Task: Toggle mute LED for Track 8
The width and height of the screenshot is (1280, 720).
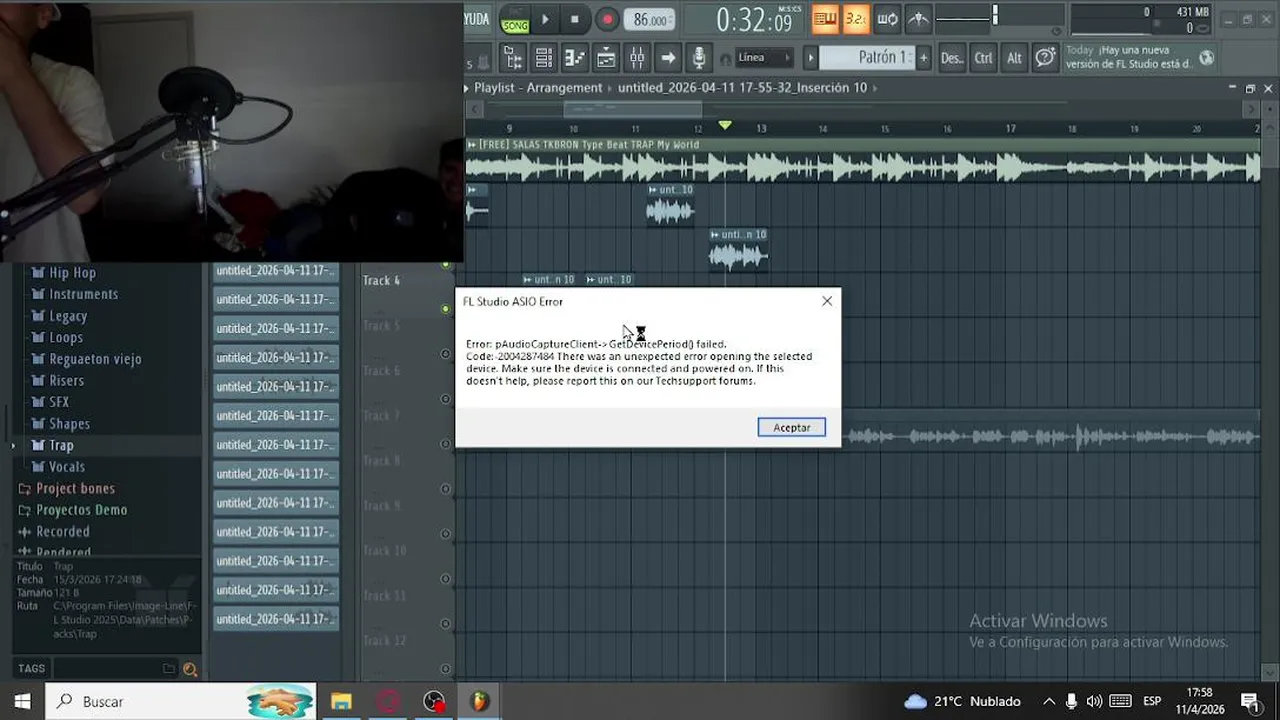Action: (446, 489)
